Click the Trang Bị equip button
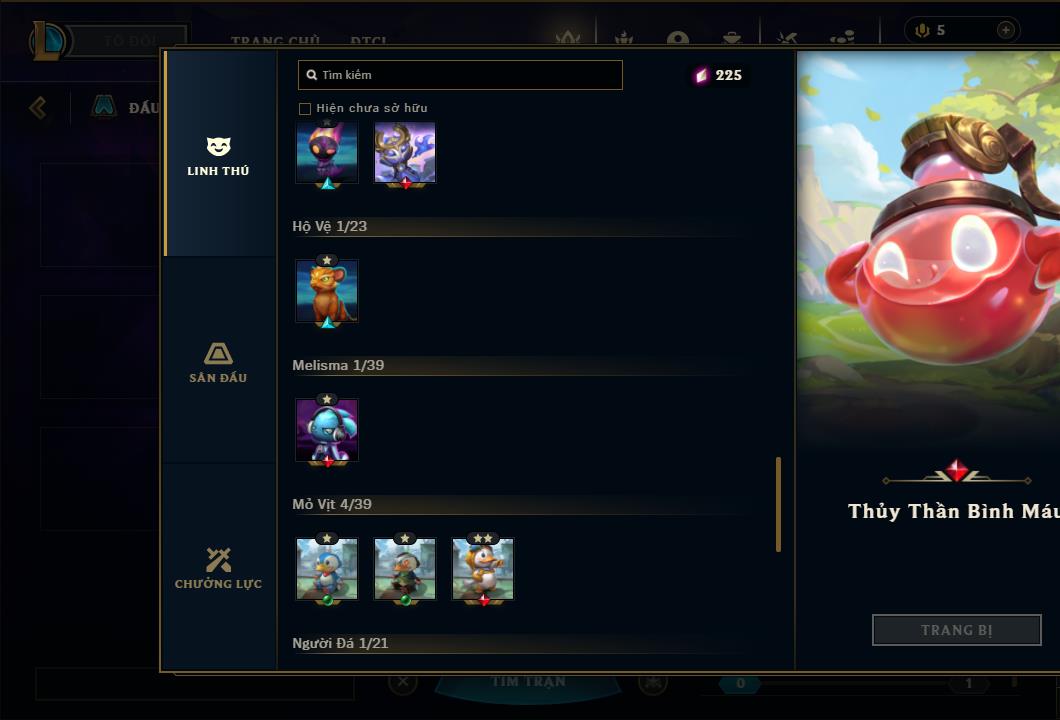 click(957, 630)
